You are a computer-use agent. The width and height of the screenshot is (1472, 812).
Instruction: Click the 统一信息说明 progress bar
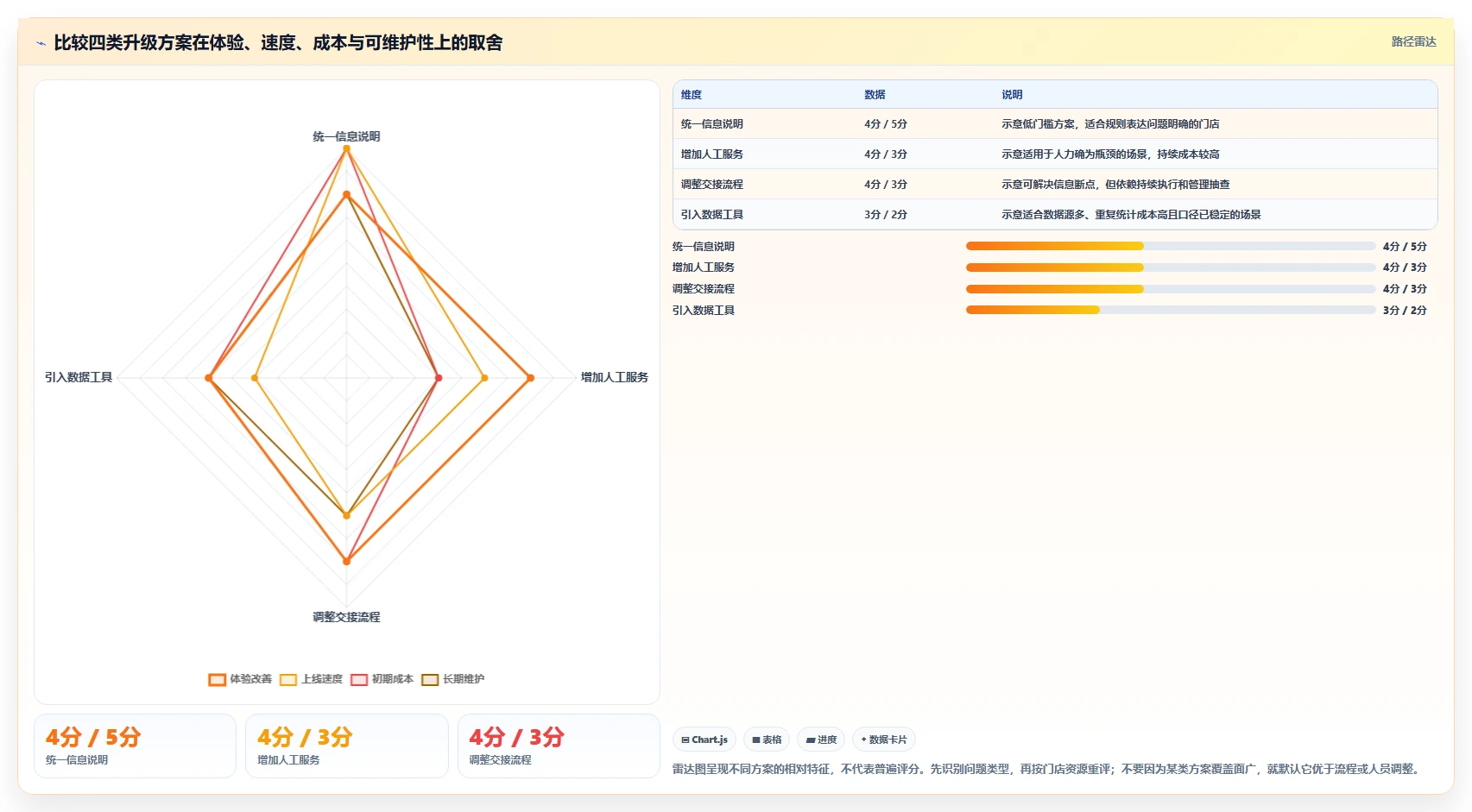(x=1171, y=247)
